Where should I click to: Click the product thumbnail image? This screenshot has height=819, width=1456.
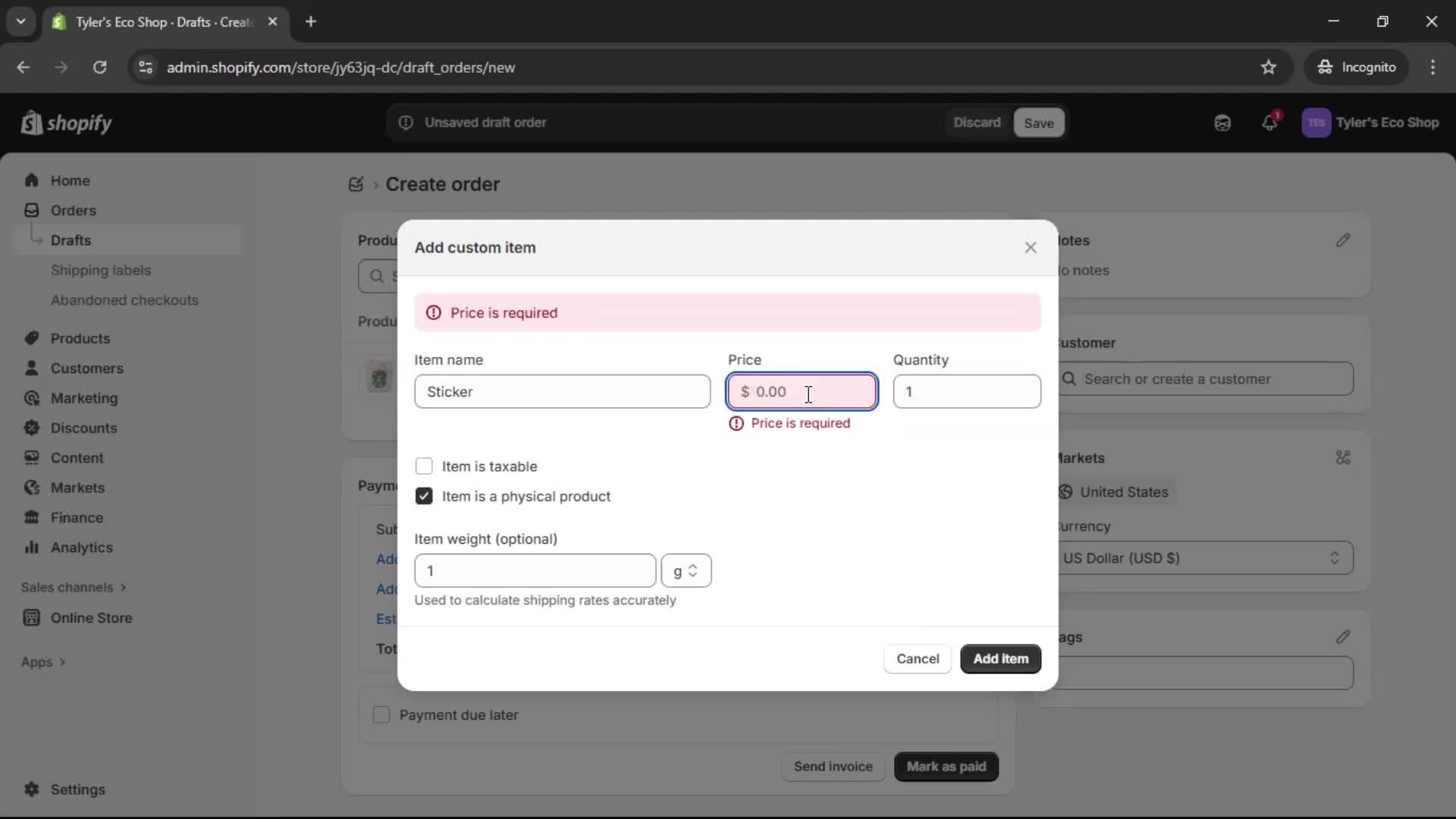379,377
